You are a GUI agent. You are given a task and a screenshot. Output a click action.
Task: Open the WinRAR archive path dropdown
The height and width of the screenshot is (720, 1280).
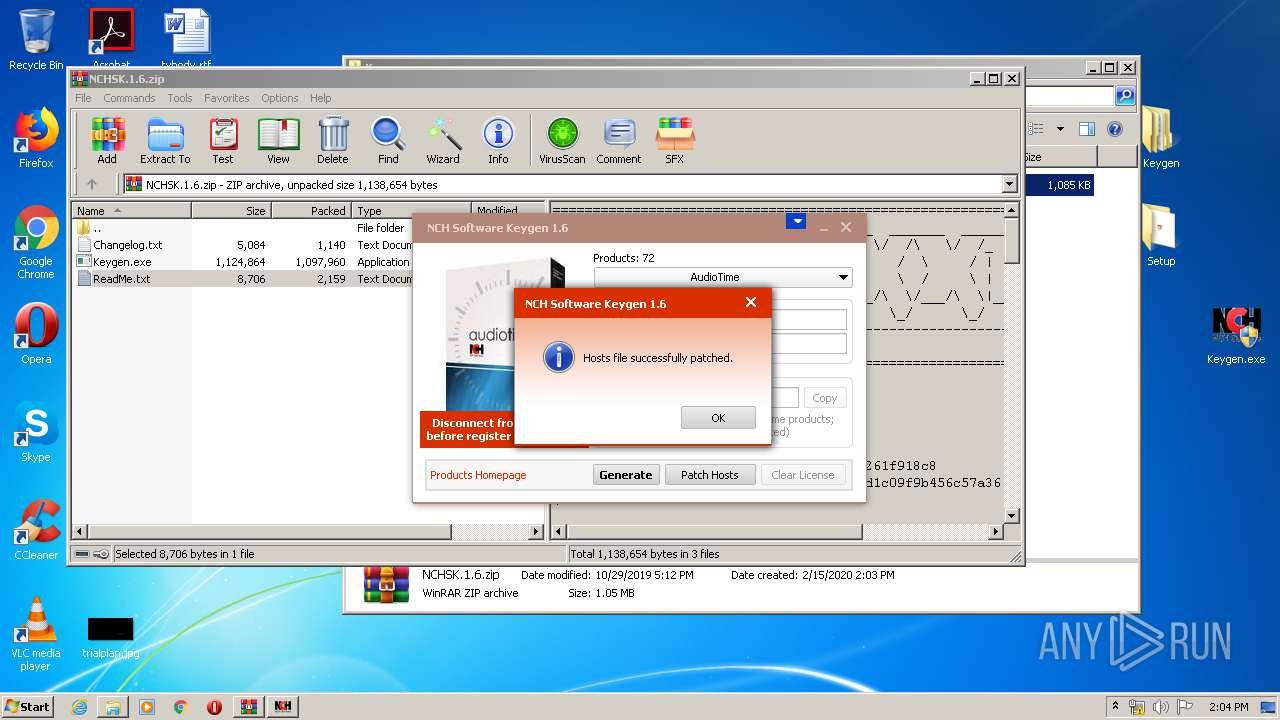click(1009, 184)
